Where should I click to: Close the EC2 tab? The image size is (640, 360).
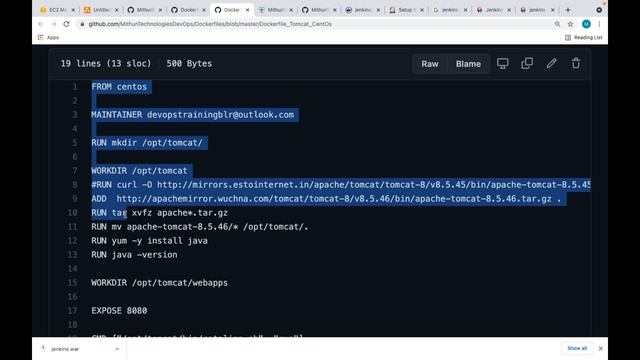73,10
